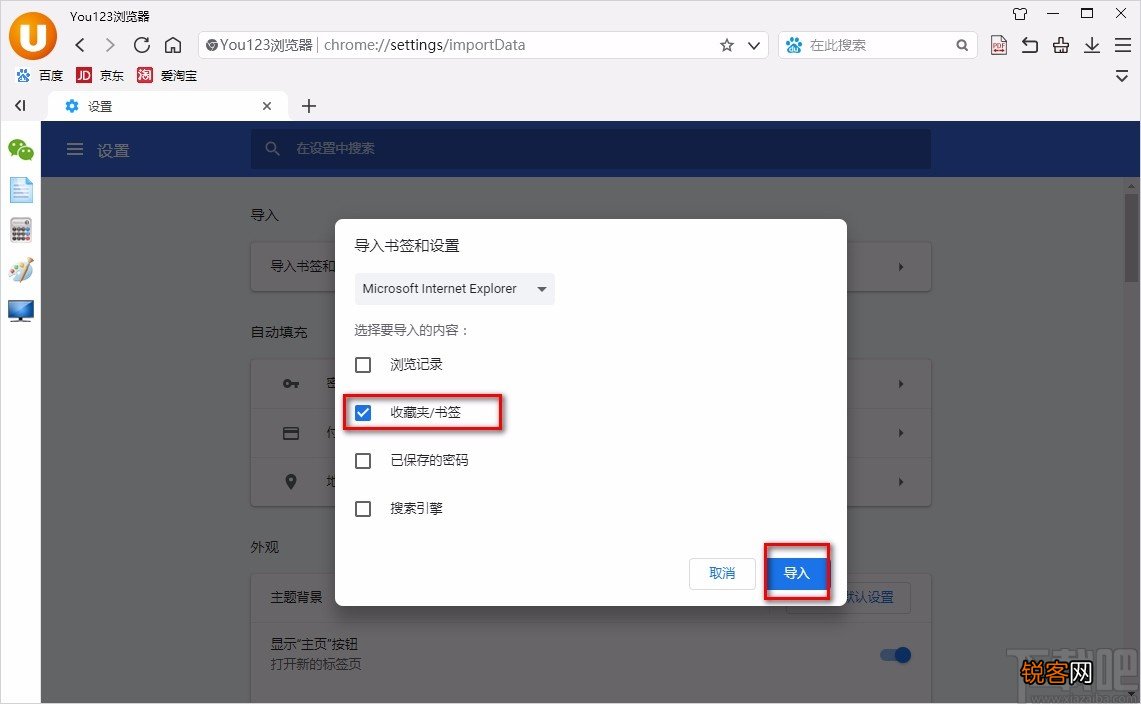Open the browser hamburger menu

[1121, 45]
